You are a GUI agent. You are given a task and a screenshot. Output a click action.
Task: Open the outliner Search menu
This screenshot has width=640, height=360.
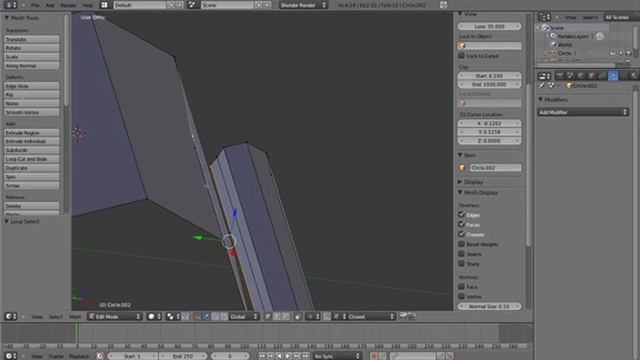tap(590, 17)
